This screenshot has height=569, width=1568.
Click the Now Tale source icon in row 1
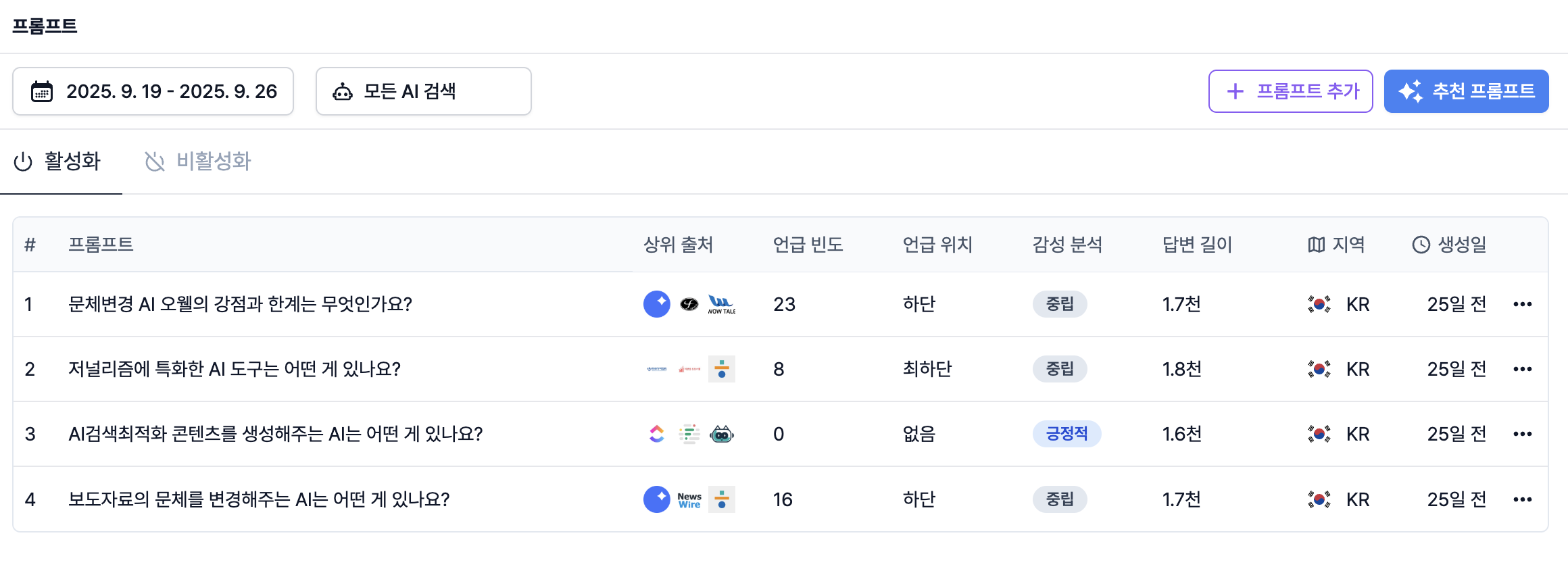(x=721, y=304)
